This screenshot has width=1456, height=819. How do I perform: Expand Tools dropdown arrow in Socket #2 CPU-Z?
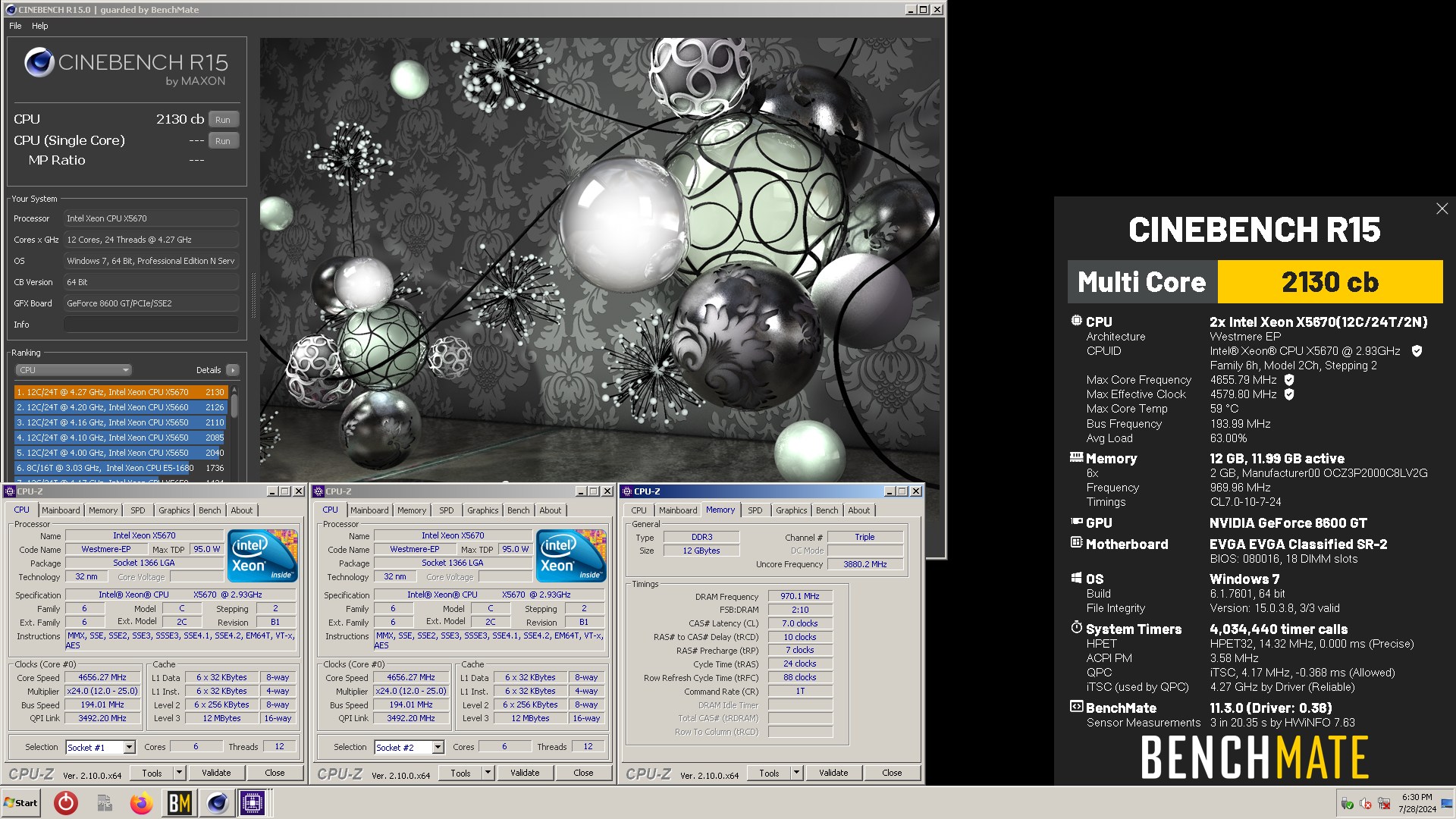(x=488, y=773)
